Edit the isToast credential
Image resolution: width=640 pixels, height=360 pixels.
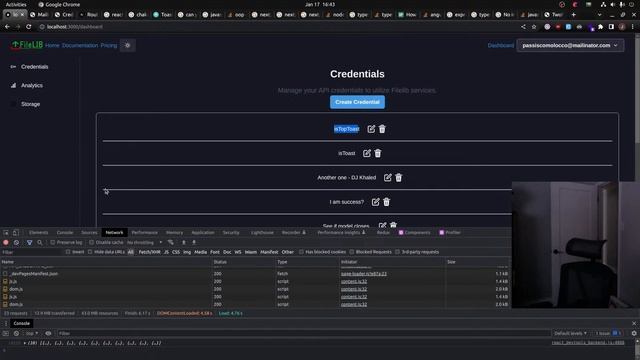click(367, 153)
